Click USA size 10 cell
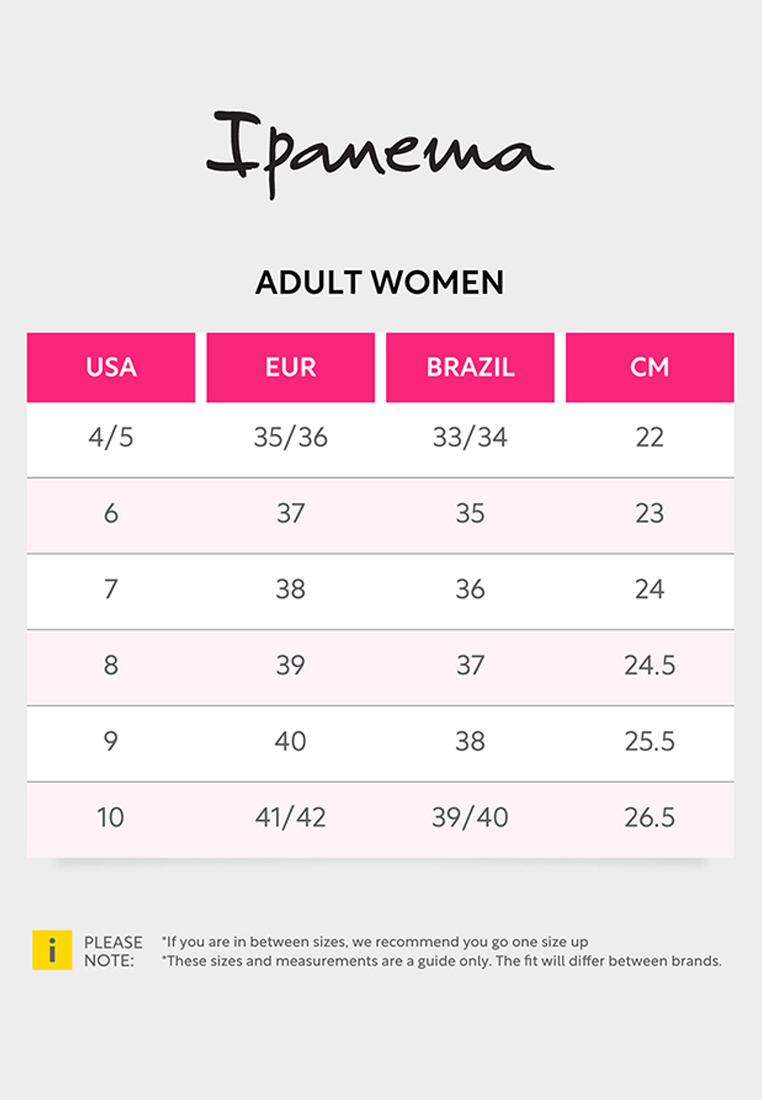762x1100 pixels. pyautogui.click(x=111, y=817)
